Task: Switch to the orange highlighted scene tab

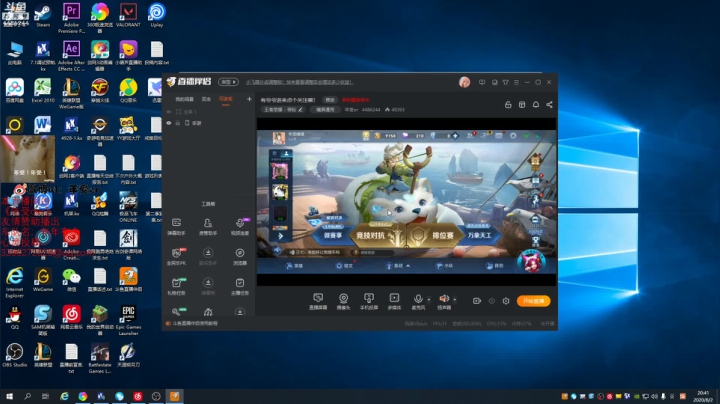Action: (225, 99)
